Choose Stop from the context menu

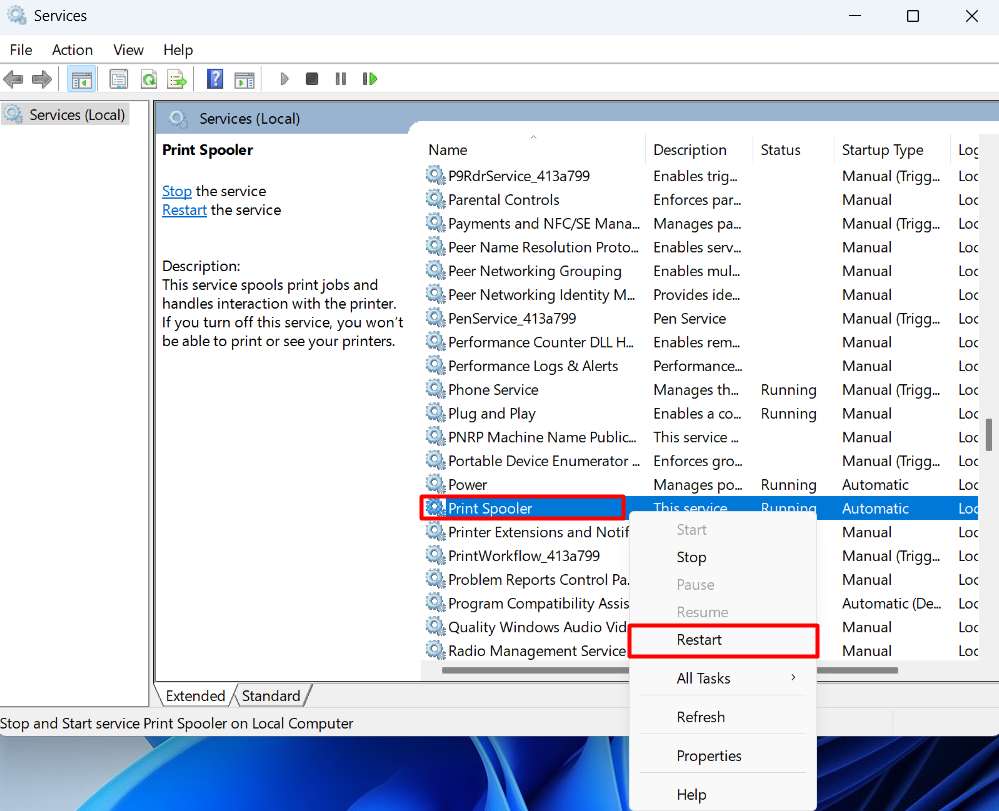click(x=723, y=557)
